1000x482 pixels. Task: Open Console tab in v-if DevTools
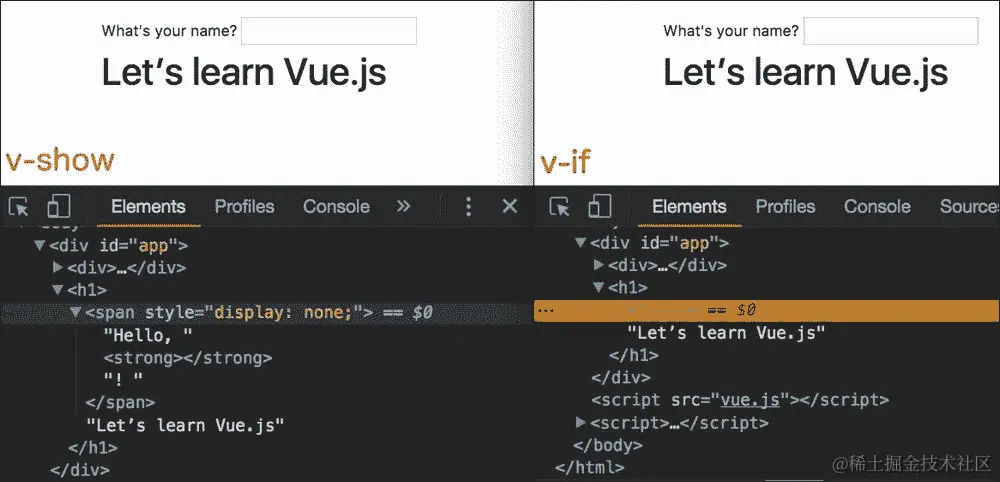click(x=877, y=207)
